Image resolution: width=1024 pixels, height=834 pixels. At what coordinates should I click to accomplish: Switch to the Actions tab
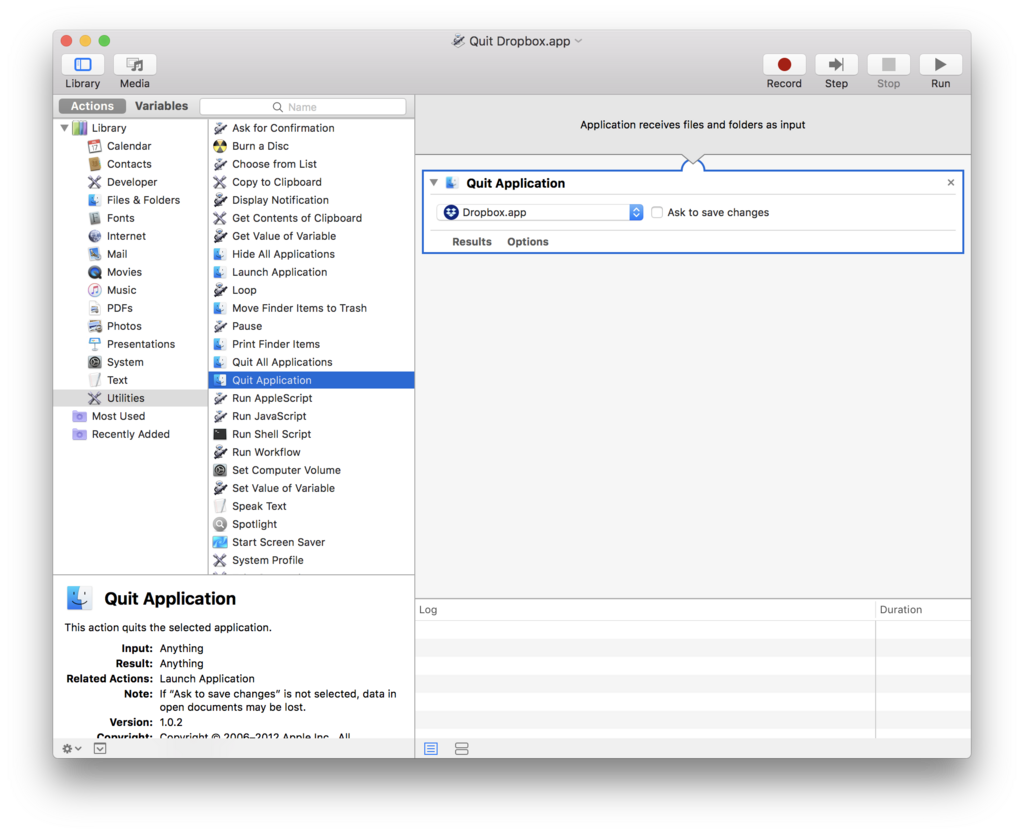[92, 106]
